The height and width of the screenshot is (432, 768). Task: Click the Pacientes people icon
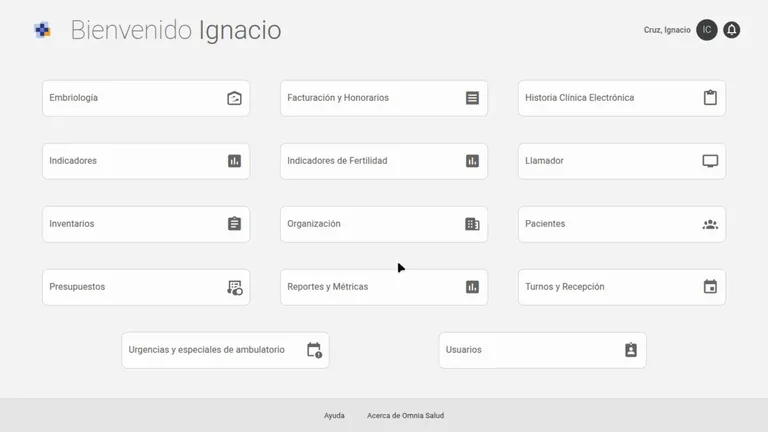[x=710, y=224]
